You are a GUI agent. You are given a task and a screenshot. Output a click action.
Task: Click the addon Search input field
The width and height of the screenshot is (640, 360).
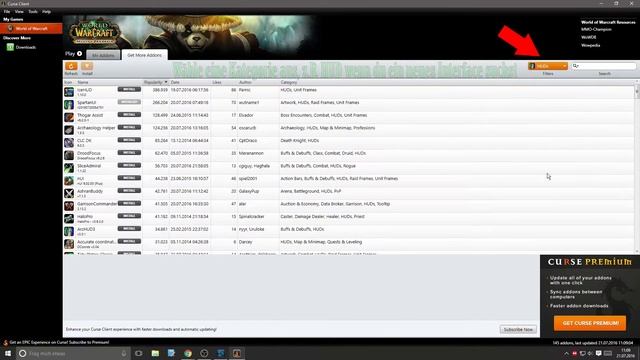pyautogui.click(x=604, y=66)
